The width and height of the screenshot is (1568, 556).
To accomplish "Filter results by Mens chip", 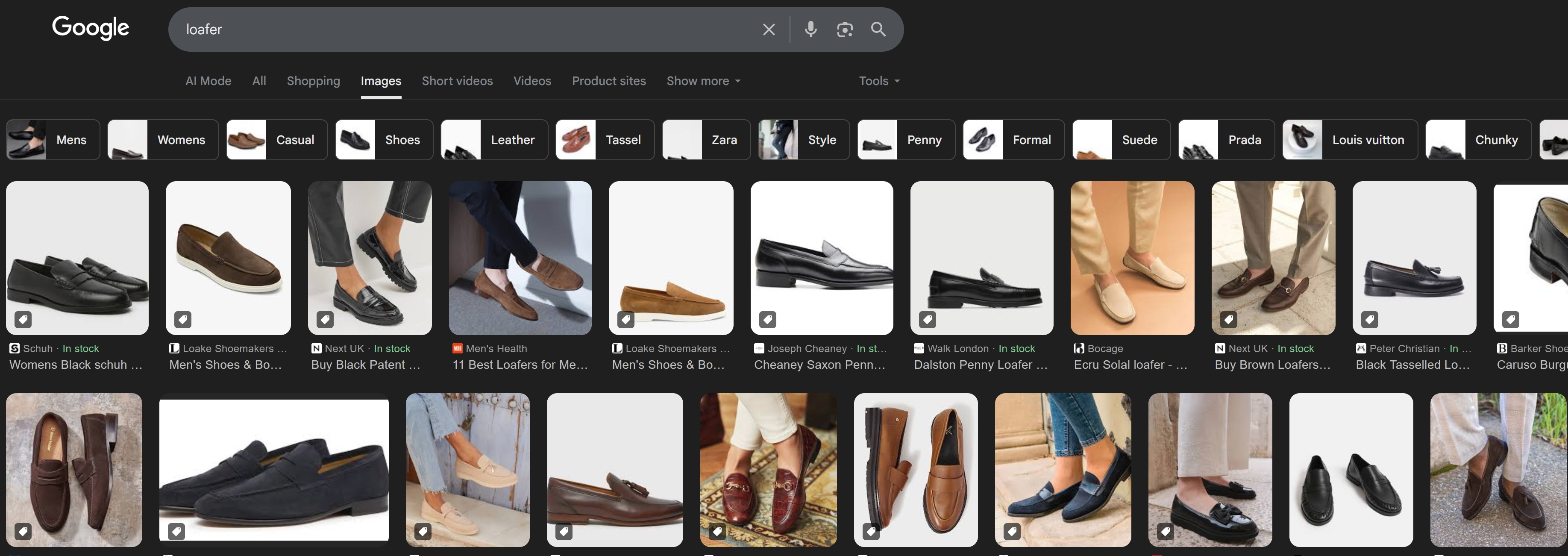I will 53,140.
